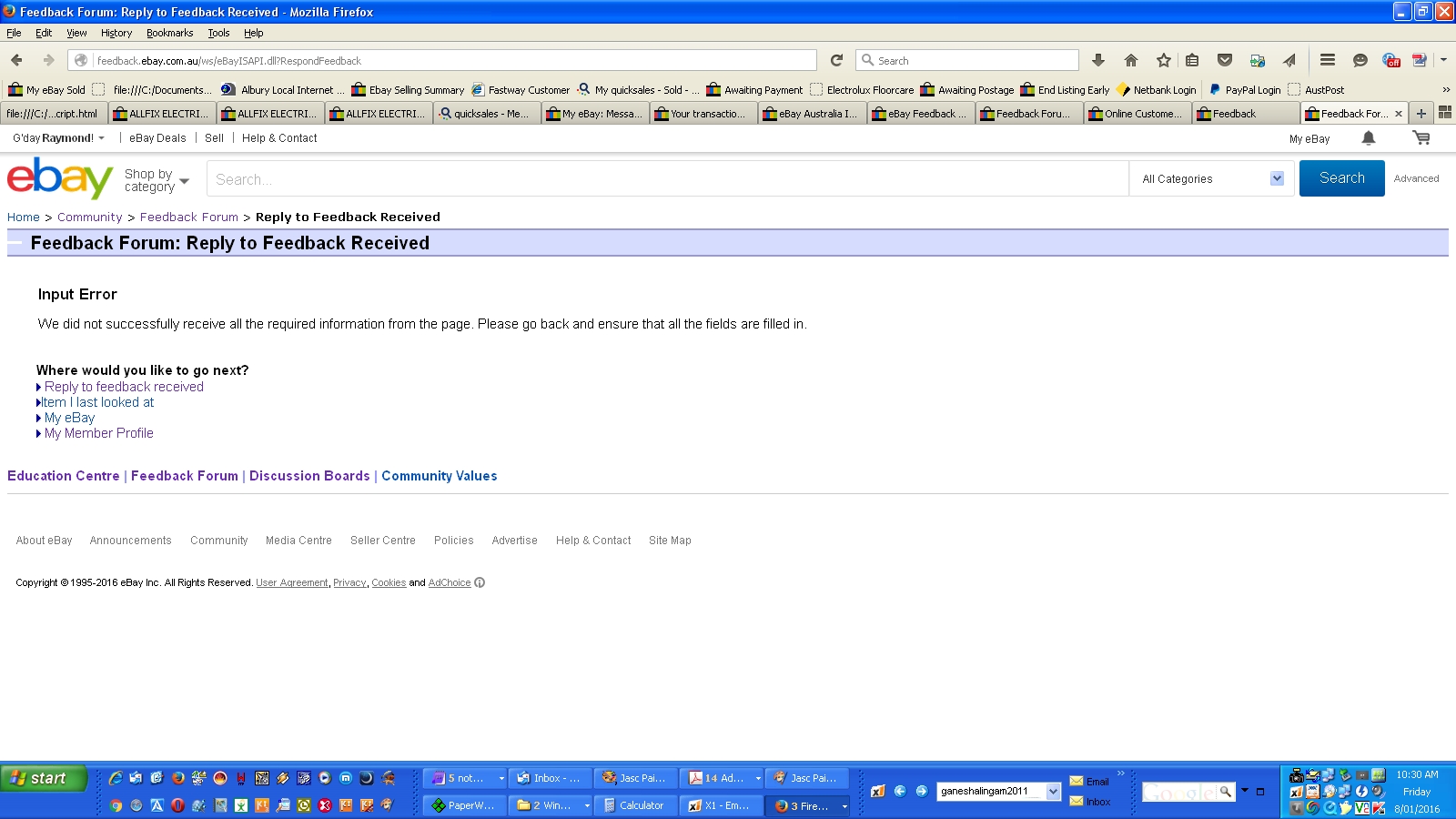Screen dimensions: 1456x819
Task: Go back with the browser back arrow
Action: [x=16, y=60]
